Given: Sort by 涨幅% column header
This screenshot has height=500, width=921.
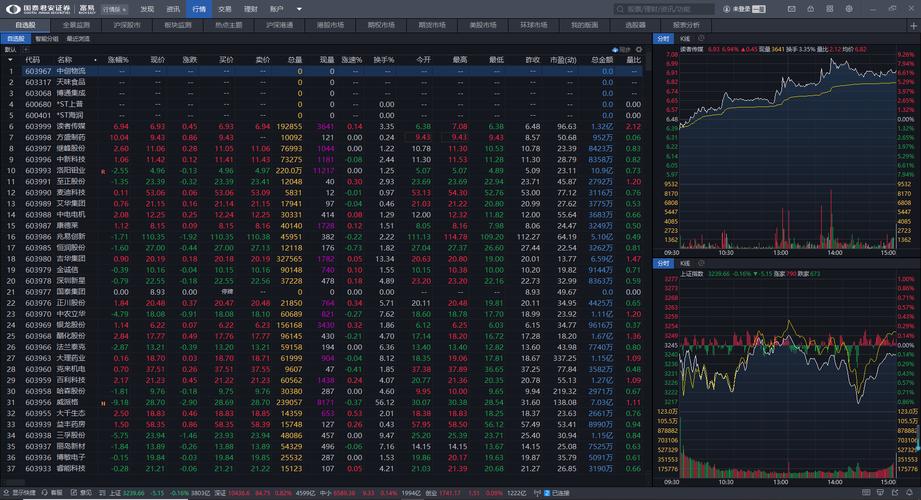Looking at the screenshot, I should (118, 60).
